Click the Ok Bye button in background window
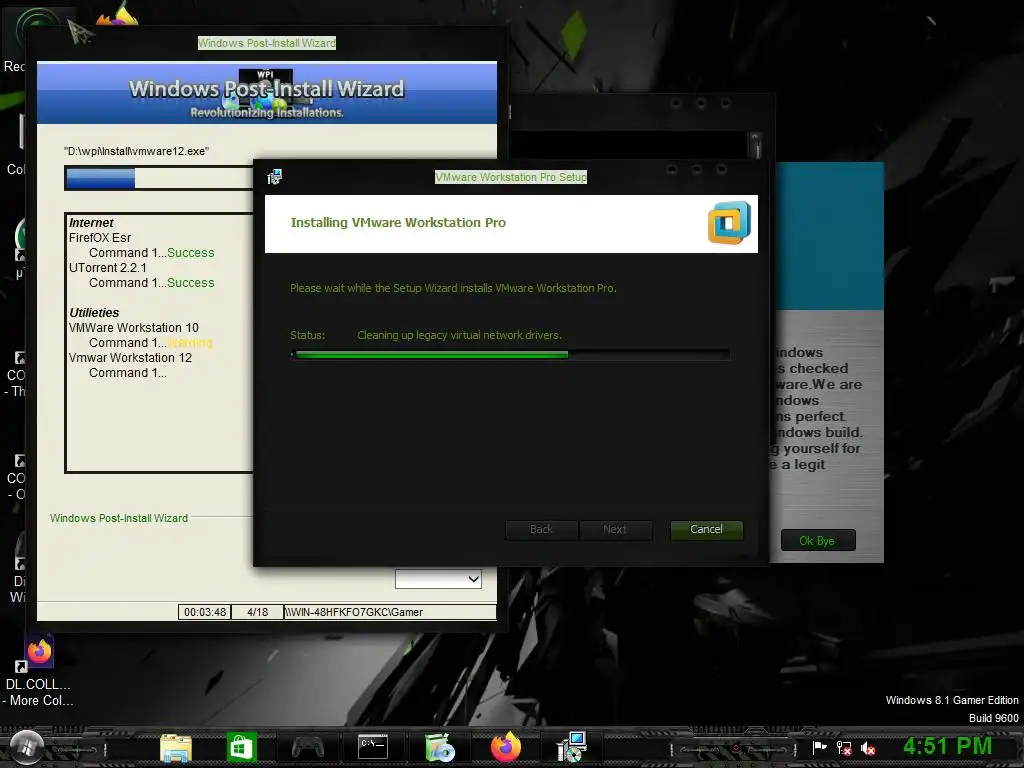Image resolution: width=1024 pixels, height=768 pixels. click(818, 541)
